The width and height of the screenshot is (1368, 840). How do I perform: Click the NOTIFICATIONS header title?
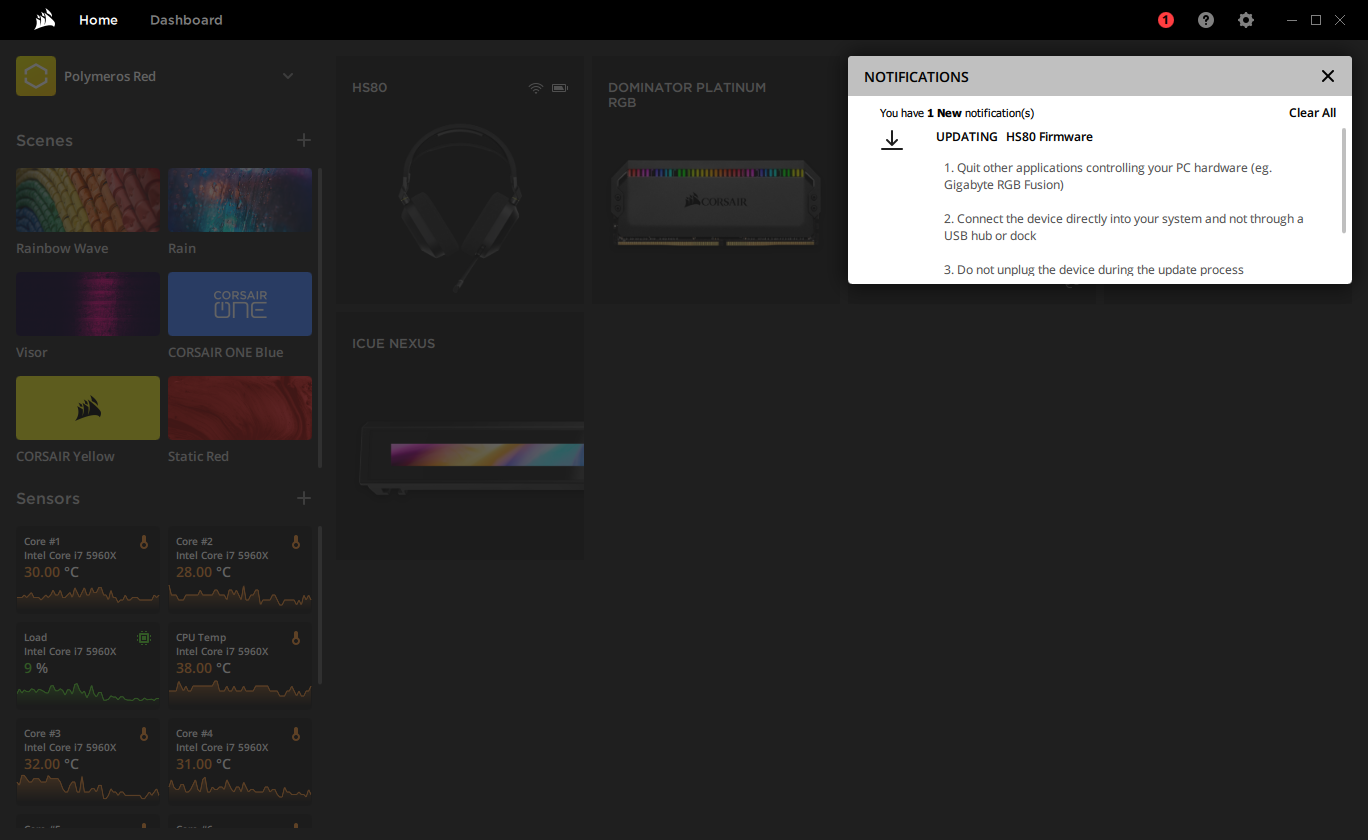pos(916,77)
